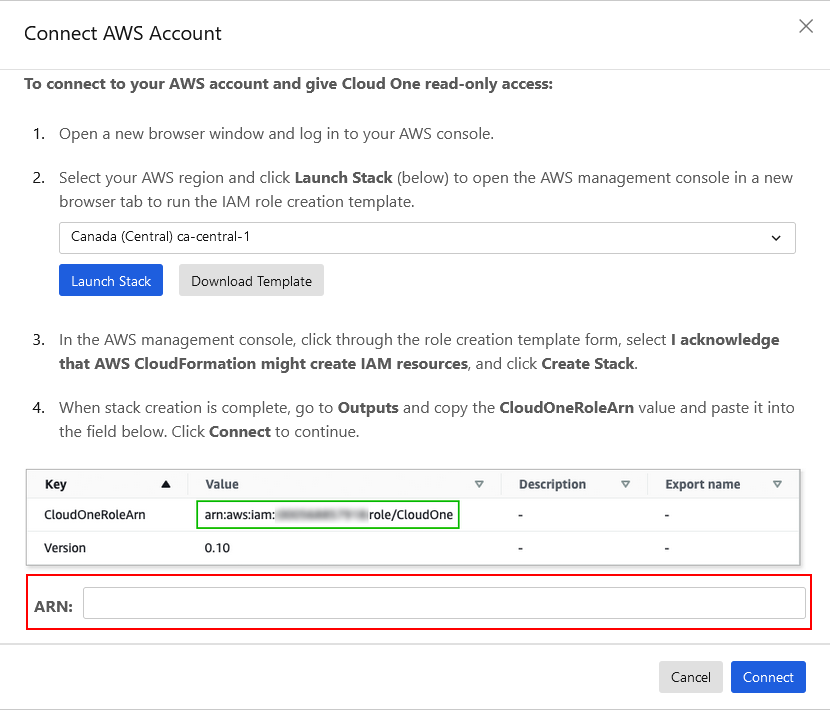Viewport: 830px width, 710px height.
Task: Select the CloudOneRoleArn value cell
Action: click(328, 515)
